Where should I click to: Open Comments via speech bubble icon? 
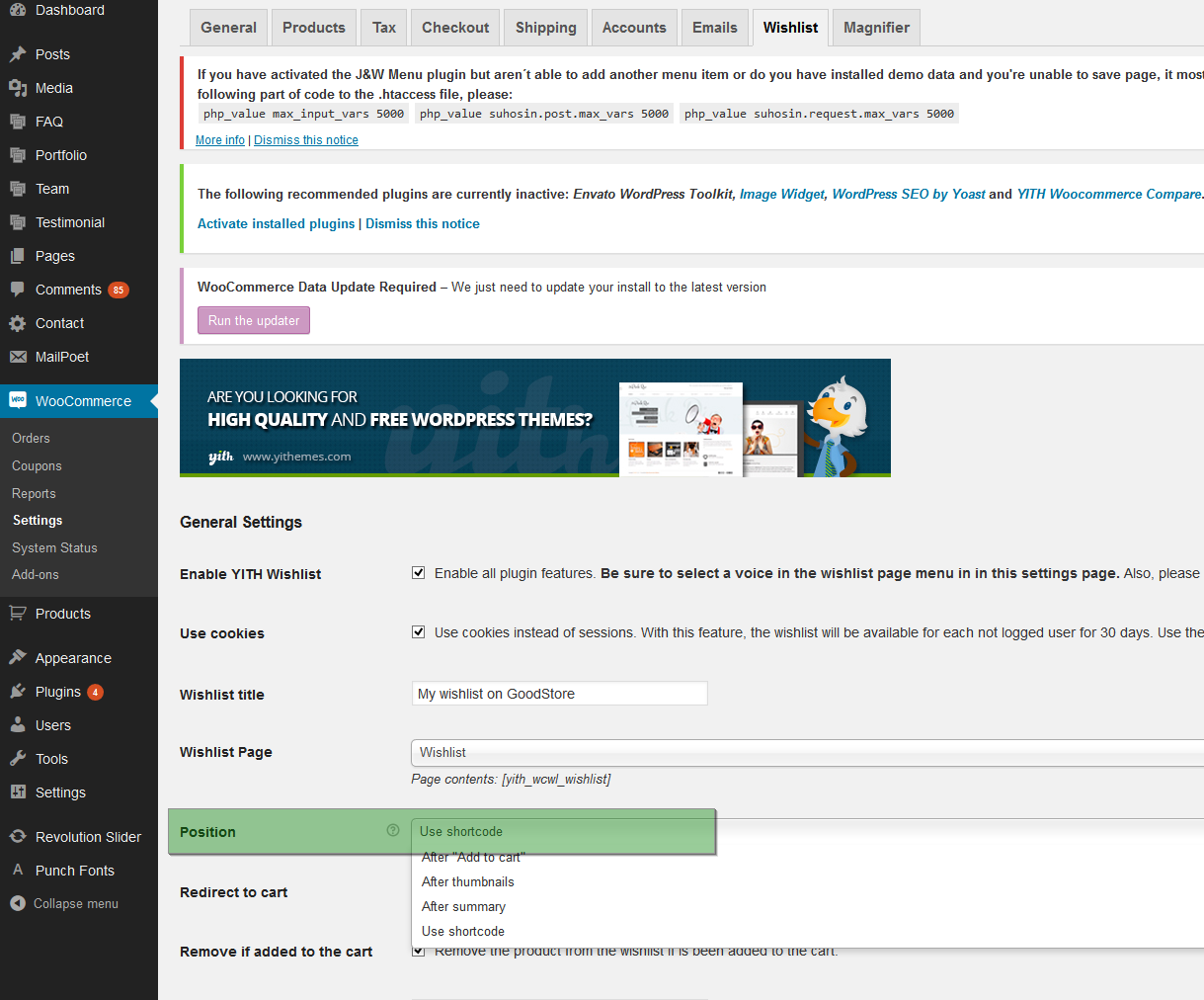pos(18,290)
